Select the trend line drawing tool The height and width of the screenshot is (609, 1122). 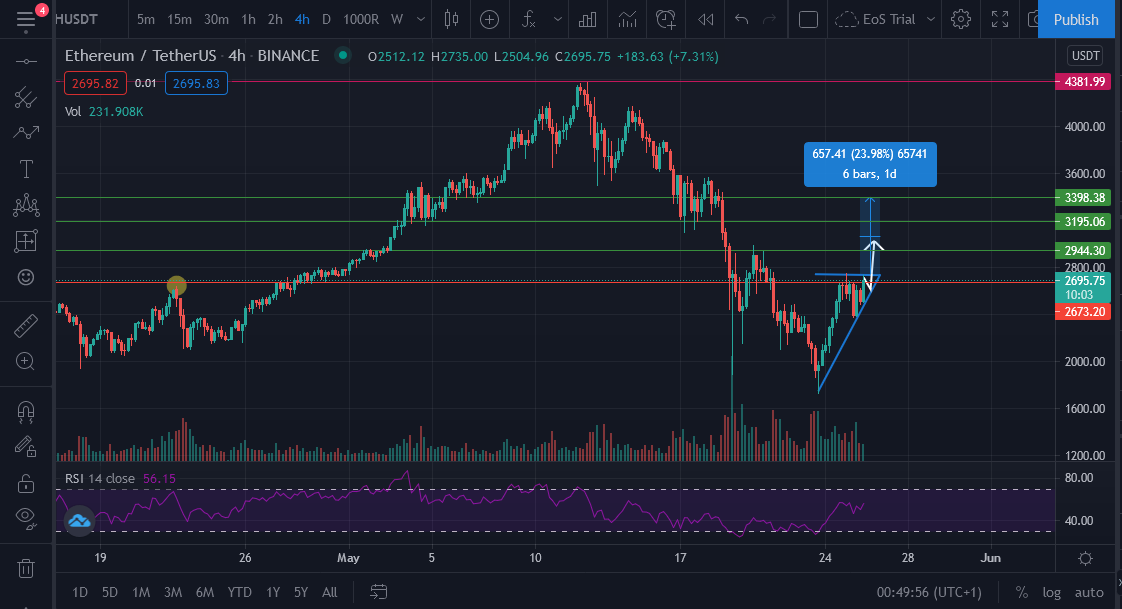pos(26,97)
